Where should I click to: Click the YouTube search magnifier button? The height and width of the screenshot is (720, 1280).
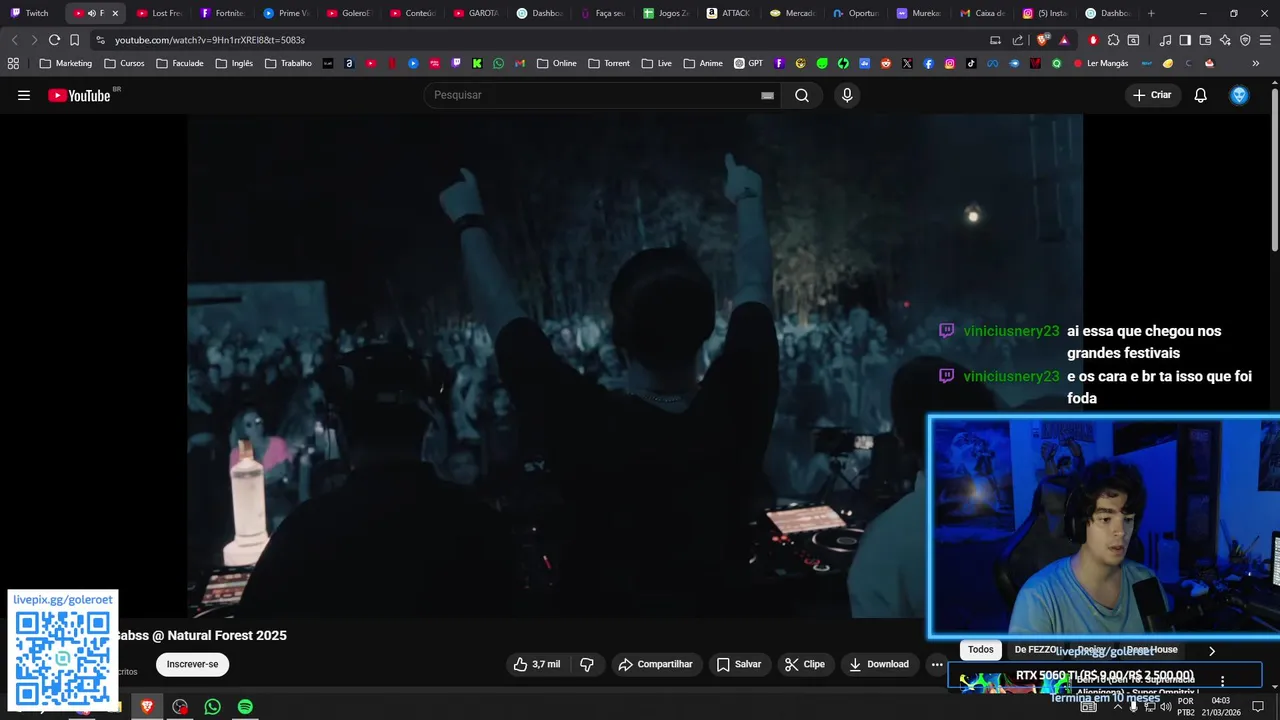pos(802,95)
